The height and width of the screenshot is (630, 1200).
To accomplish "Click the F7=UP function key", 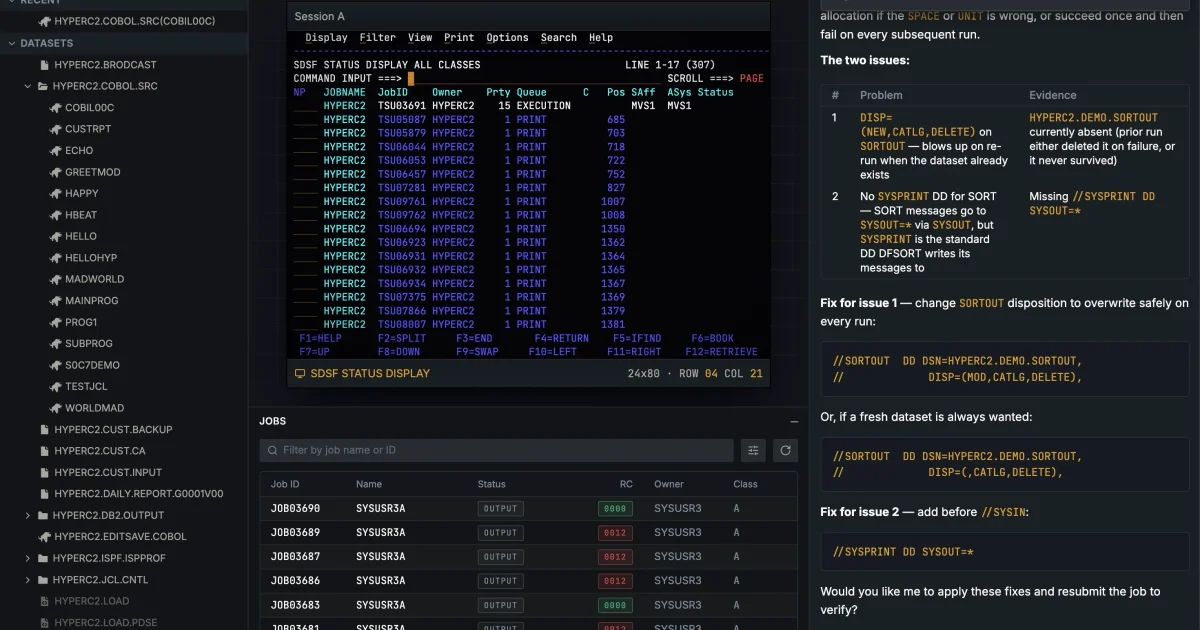I will 314,352.
